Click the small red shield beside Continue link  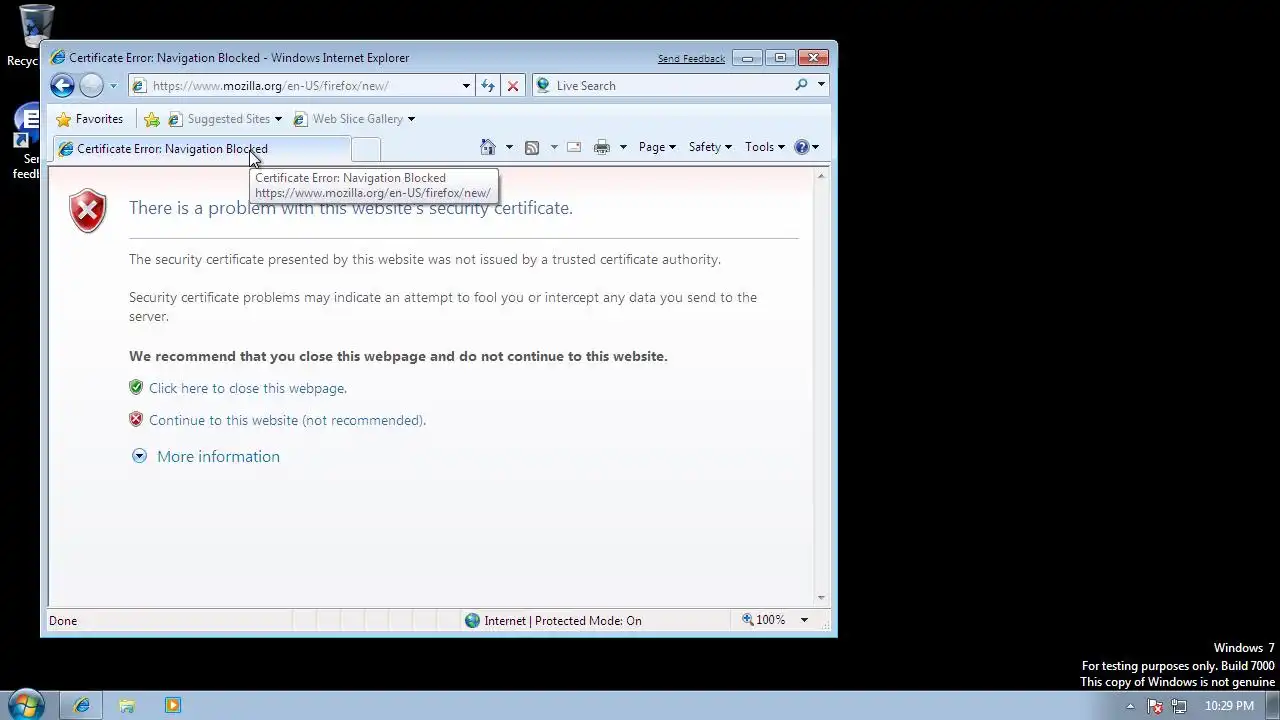pyautogui.click(x=136, y=419)
